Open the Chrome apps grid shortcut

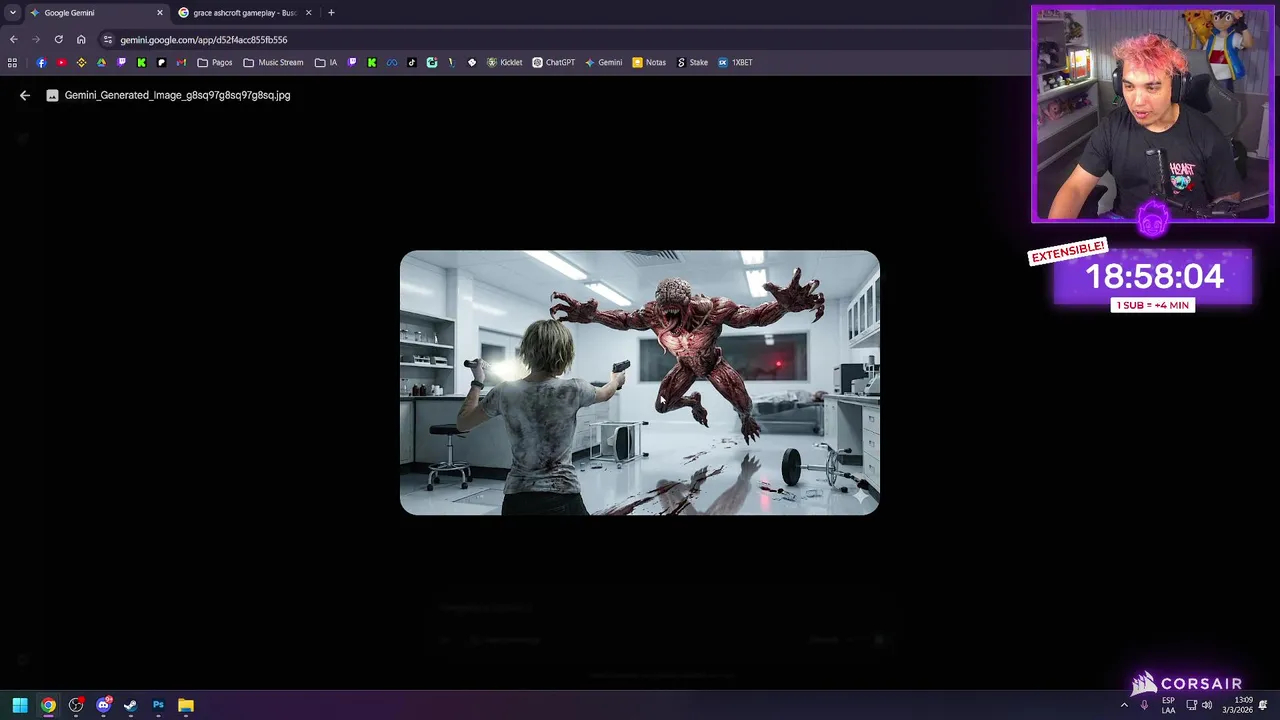click(12, 62)
